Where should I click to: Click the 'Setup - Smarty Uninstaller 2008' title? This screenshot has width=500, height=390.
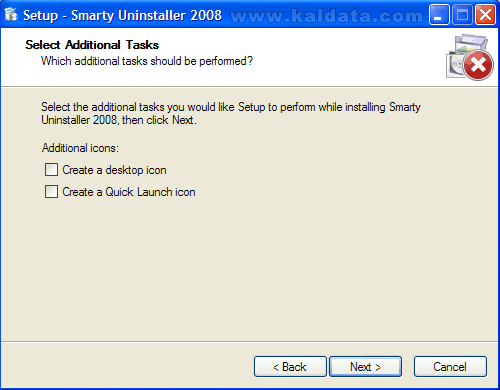point(122,15)
